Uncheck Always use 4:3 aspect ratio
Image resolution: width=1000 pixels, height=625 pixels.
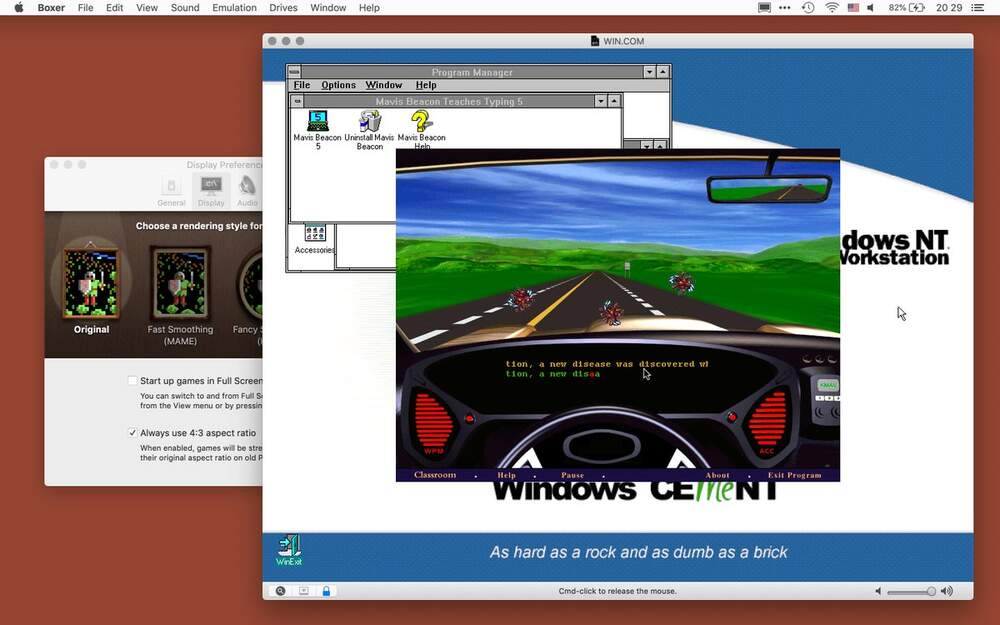coord(132,432)
